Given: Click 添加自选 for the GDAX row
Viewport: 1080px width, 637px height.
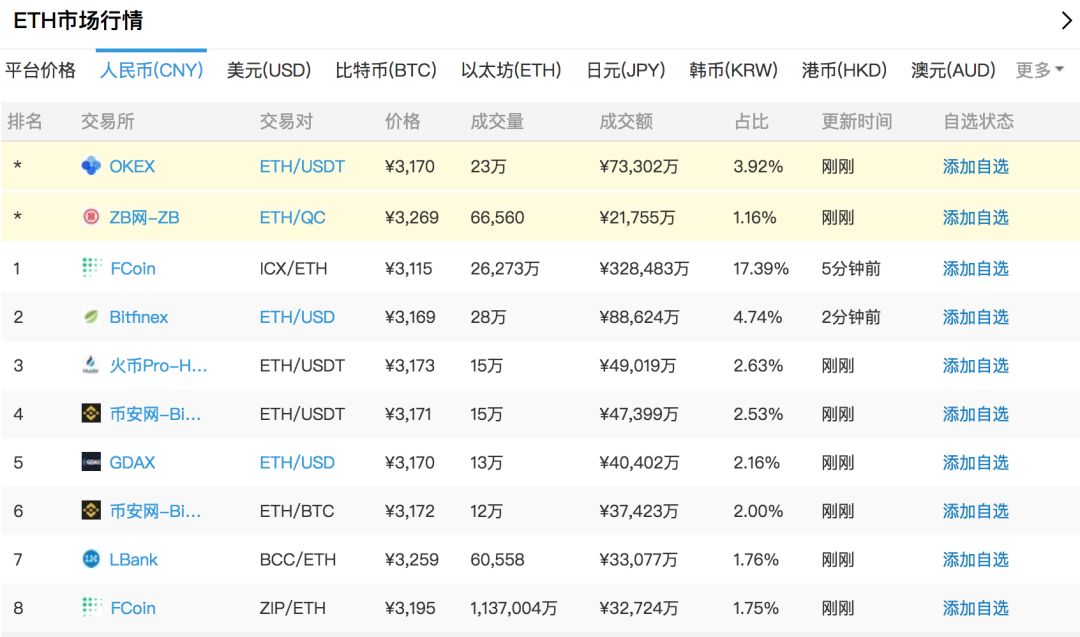Looking at the screenshot, I should pos(975,463).
